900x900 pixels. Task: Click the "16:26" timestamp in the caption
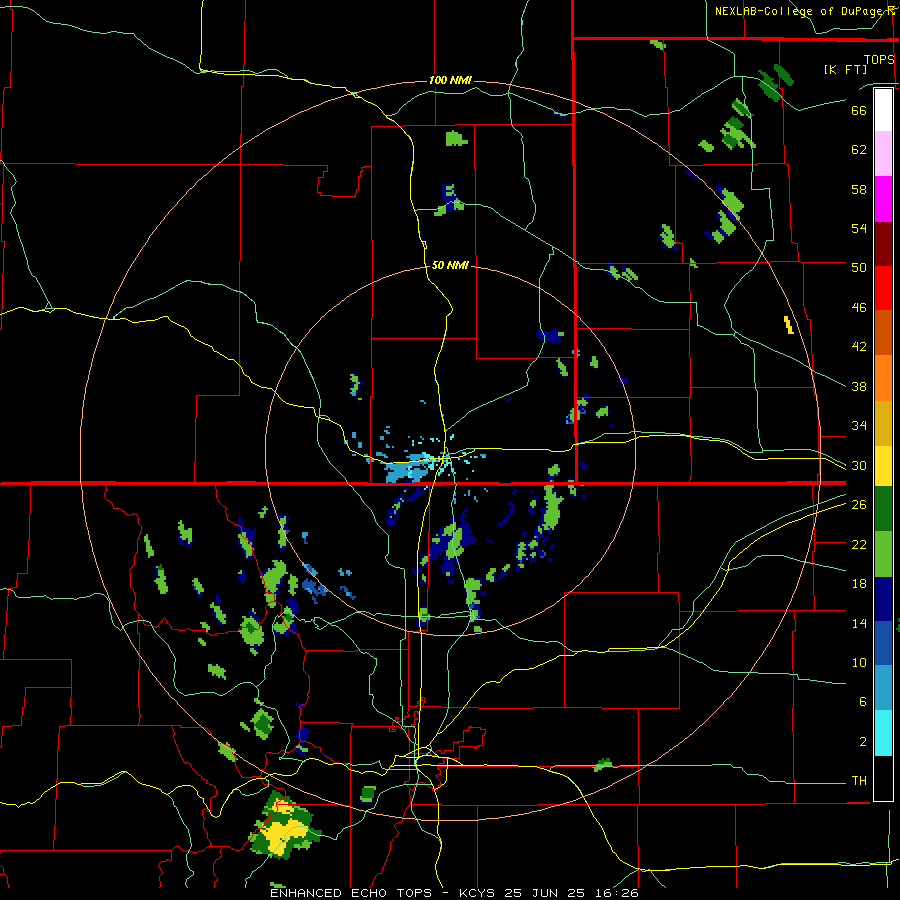point(616,893)
